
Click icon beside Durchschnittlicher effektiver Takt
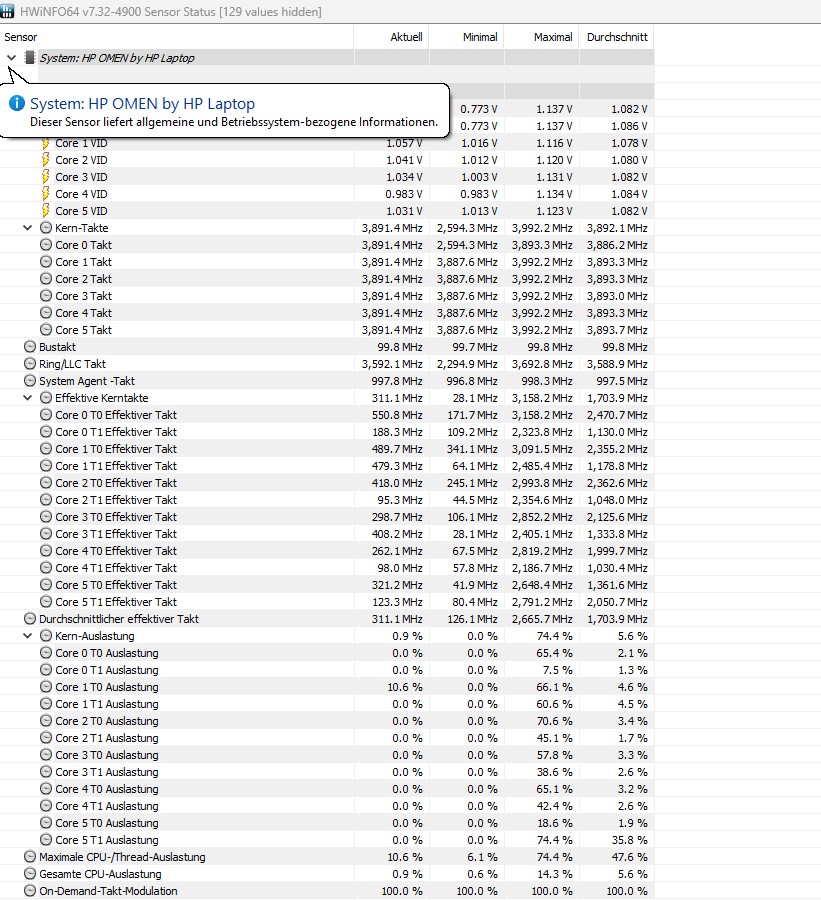(30, 619)
